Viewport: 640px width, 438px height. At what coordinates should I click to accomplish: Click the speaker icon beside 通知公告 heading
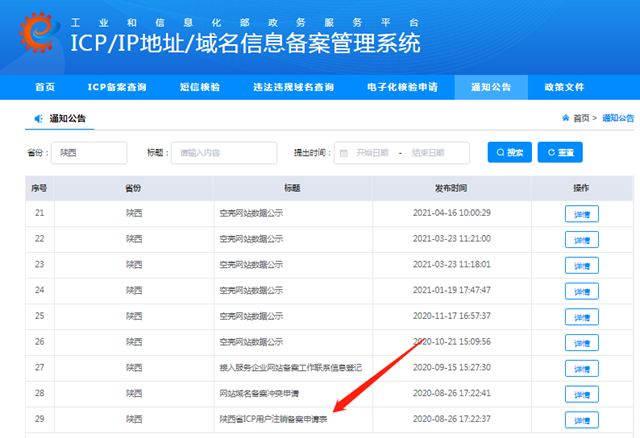38,119
